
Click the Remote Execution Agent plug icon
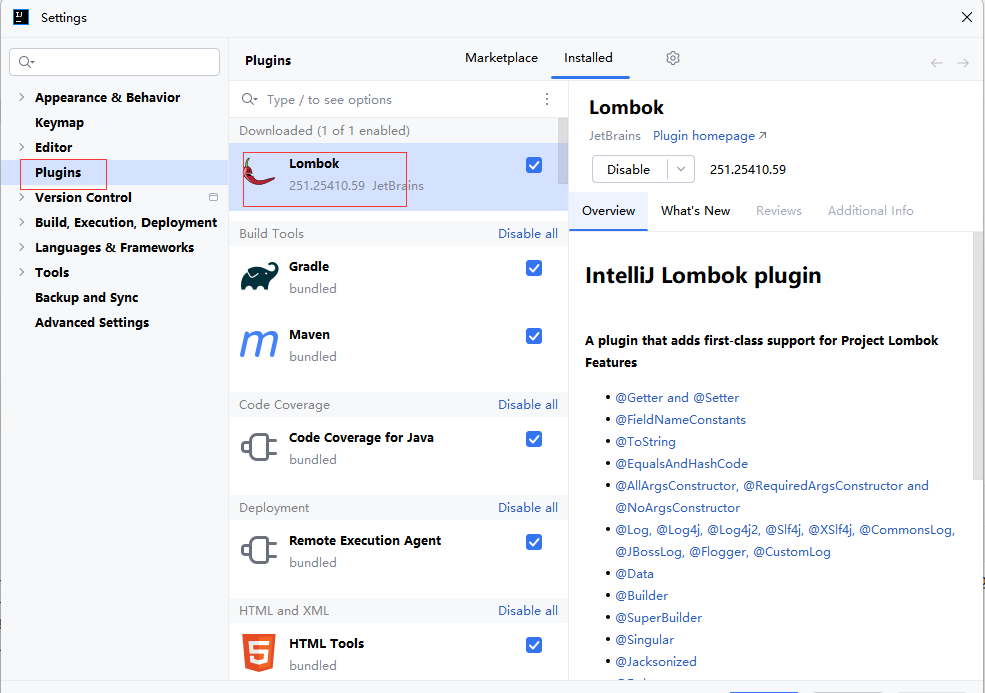click(260, 551)
